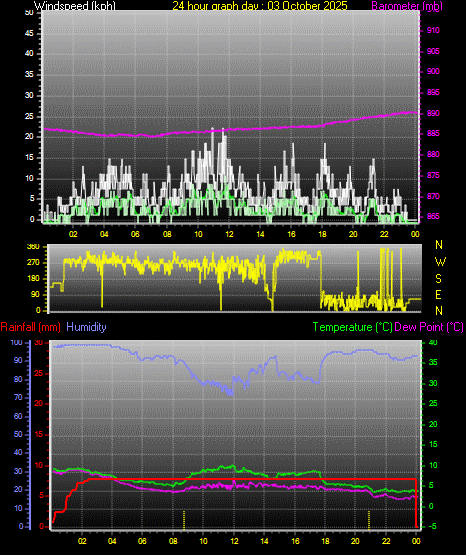466x555 pixels.
Task: Click the blue "60" humidity scale value
Action: (x=18, y=416)
